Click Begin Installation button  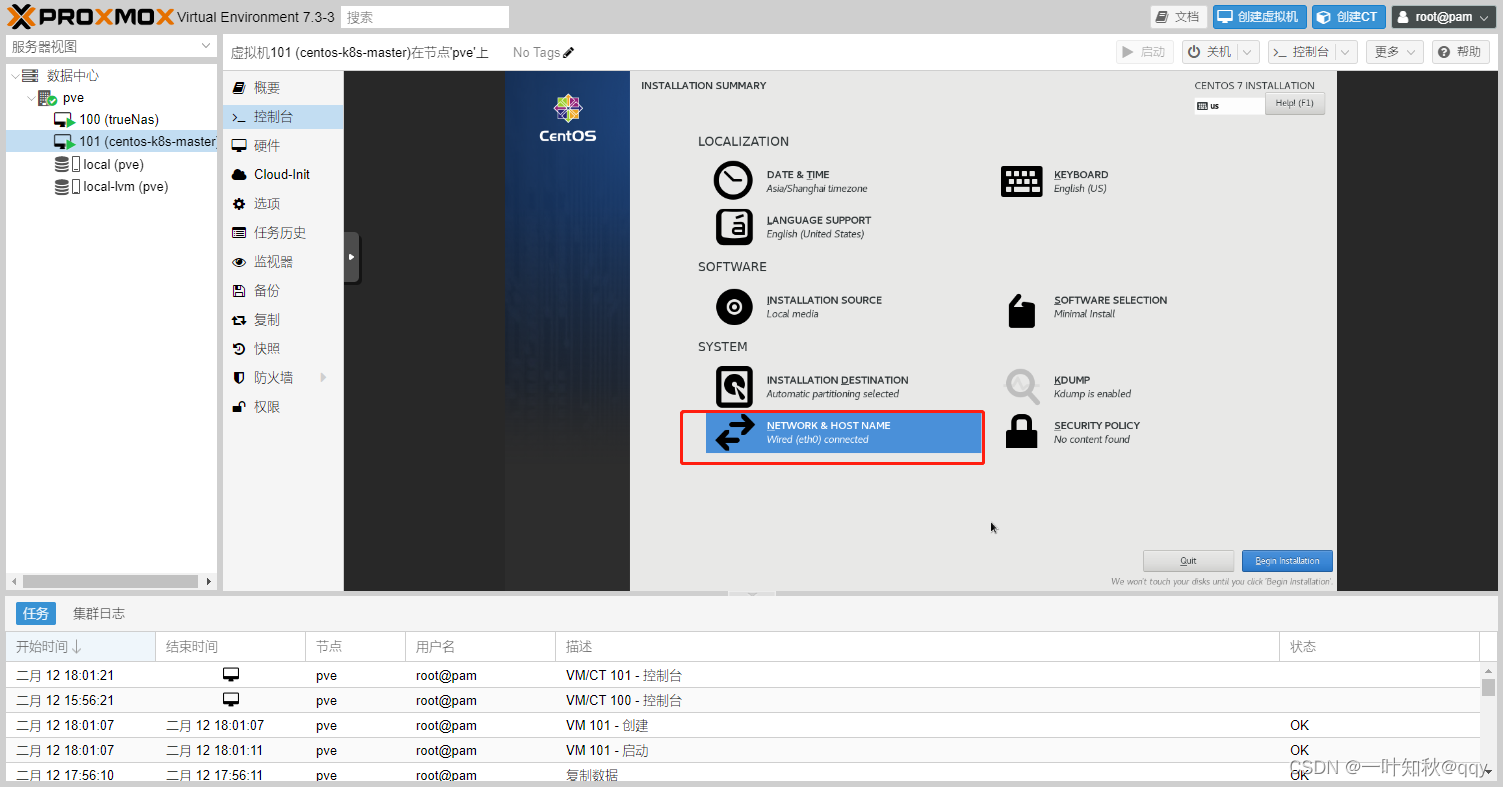[x=1287, y=561]
